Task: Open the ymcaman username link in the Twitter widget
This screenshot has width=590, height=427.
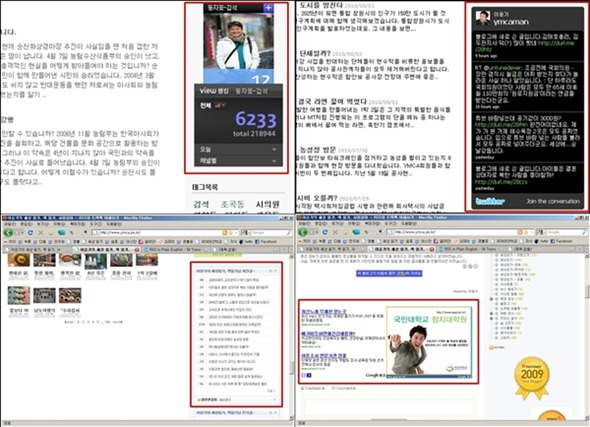Action: pyautogui.click(x=511, y=22)
